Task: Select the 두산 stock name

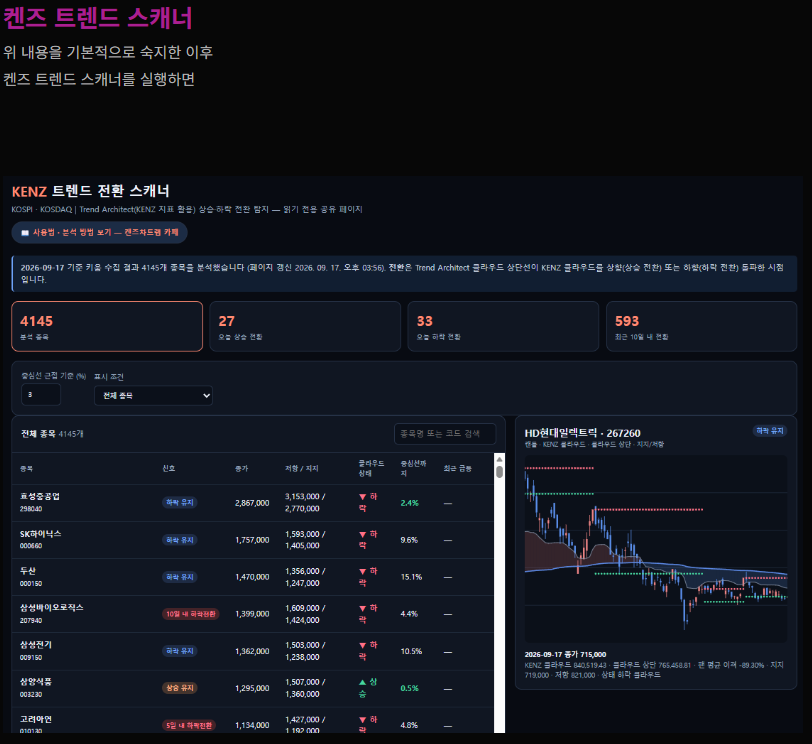Action: [27, 571]
